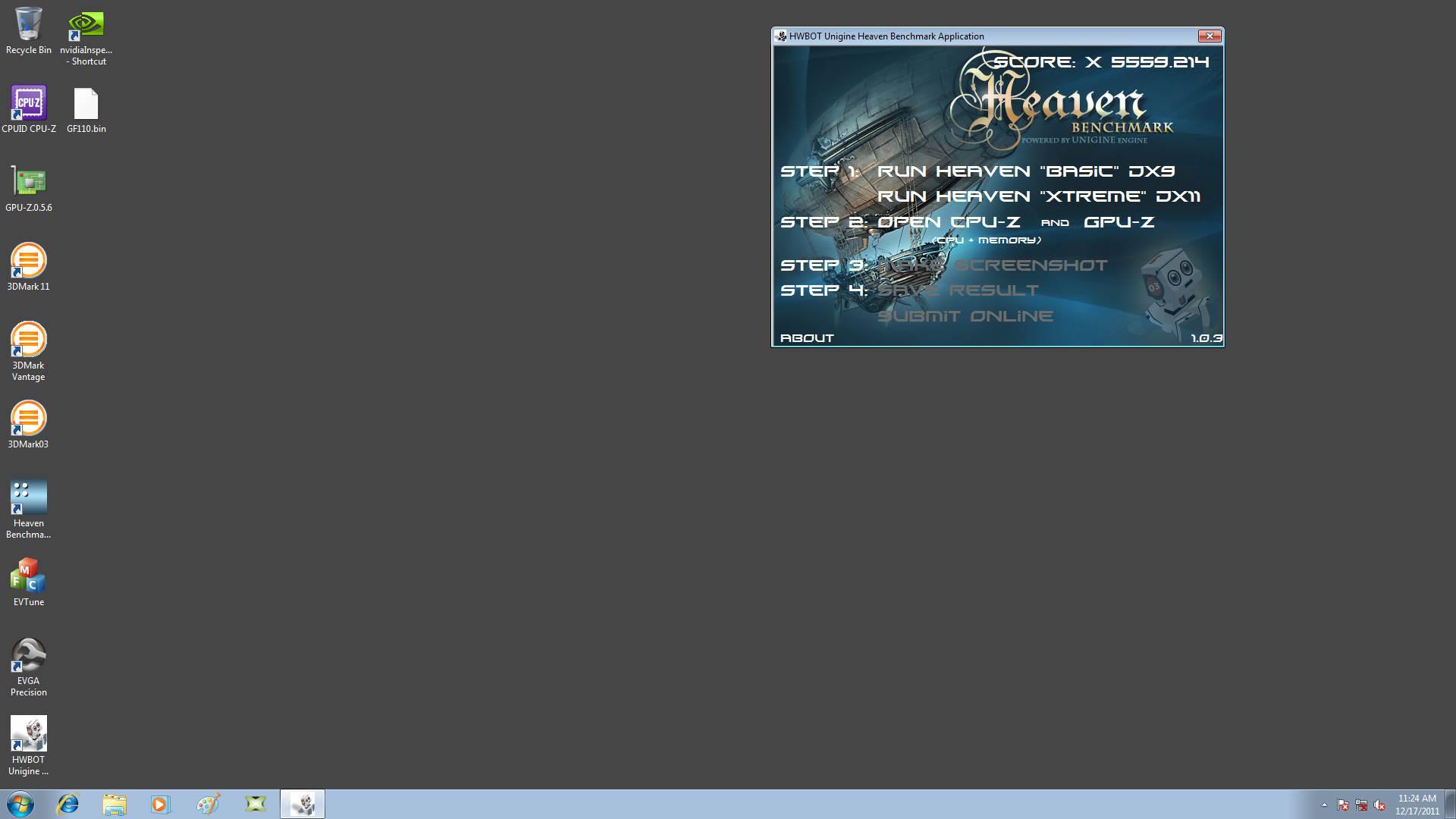Select HWBOT Heaven taskbar button
The height and width of the screenshot is (819, 1456).
[x=303, y=804]
